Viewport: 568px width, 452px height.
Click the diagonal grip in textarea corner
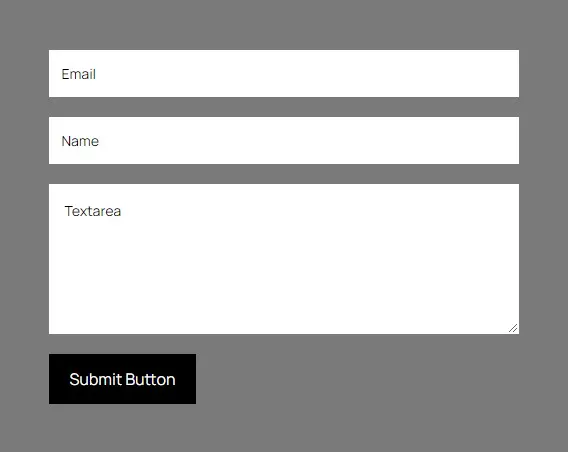click(x=513, y=328)
